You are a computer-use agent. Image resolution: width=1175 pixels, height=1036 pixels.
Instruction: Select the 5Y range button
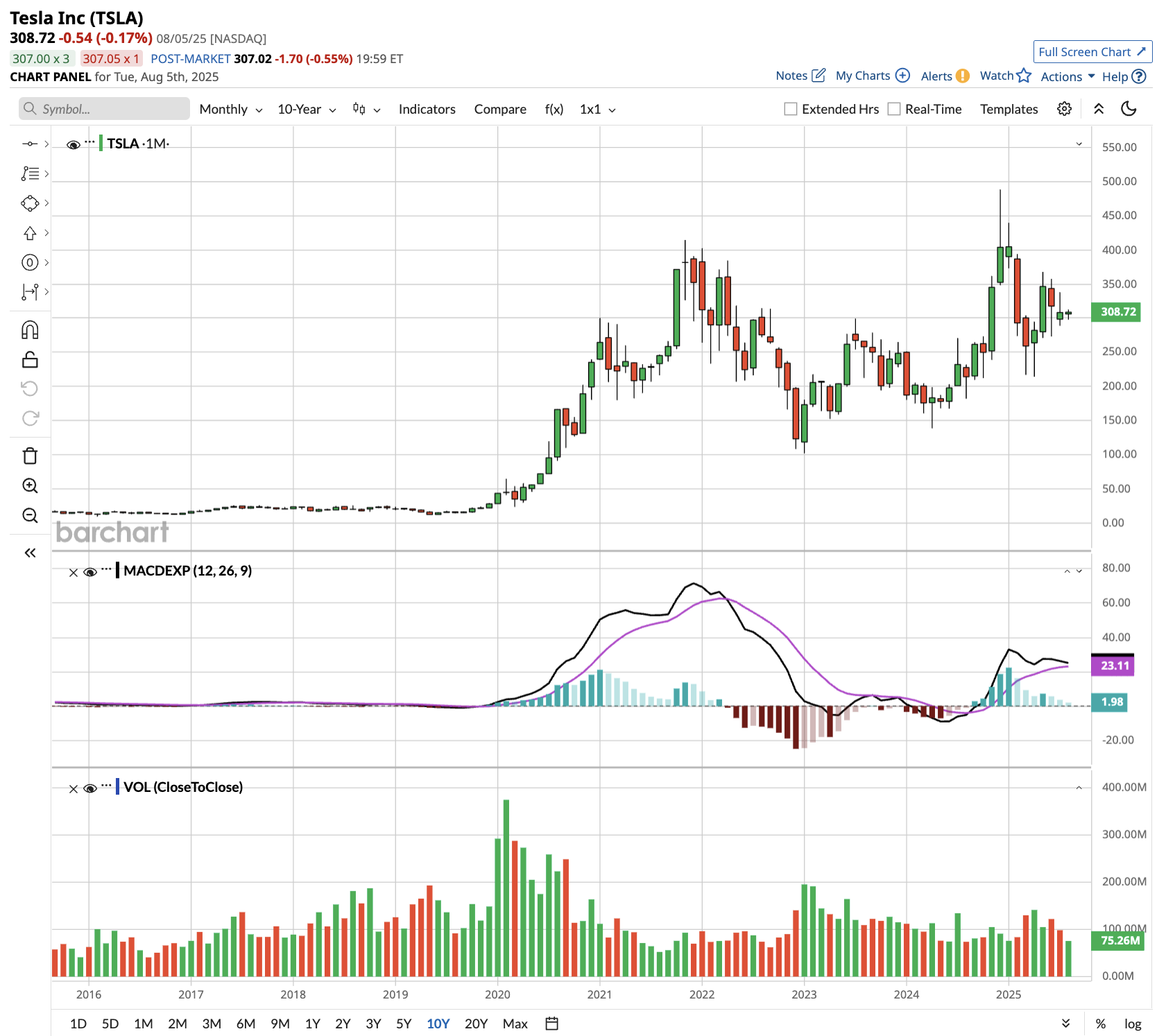[404, 1024]
